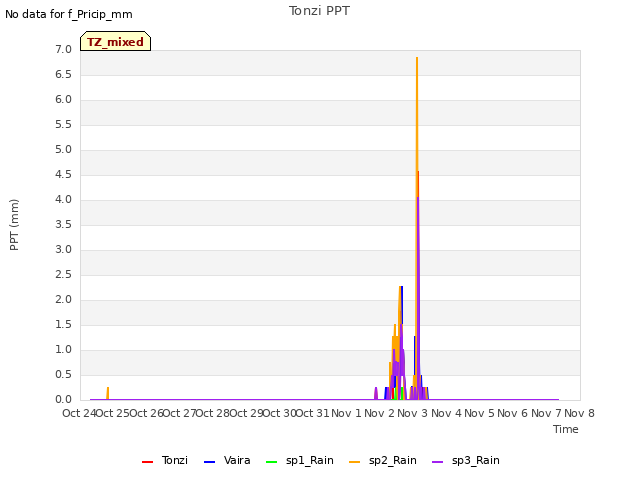Click the Time x-axis label
Screen dimensions: 640x480
566,429
